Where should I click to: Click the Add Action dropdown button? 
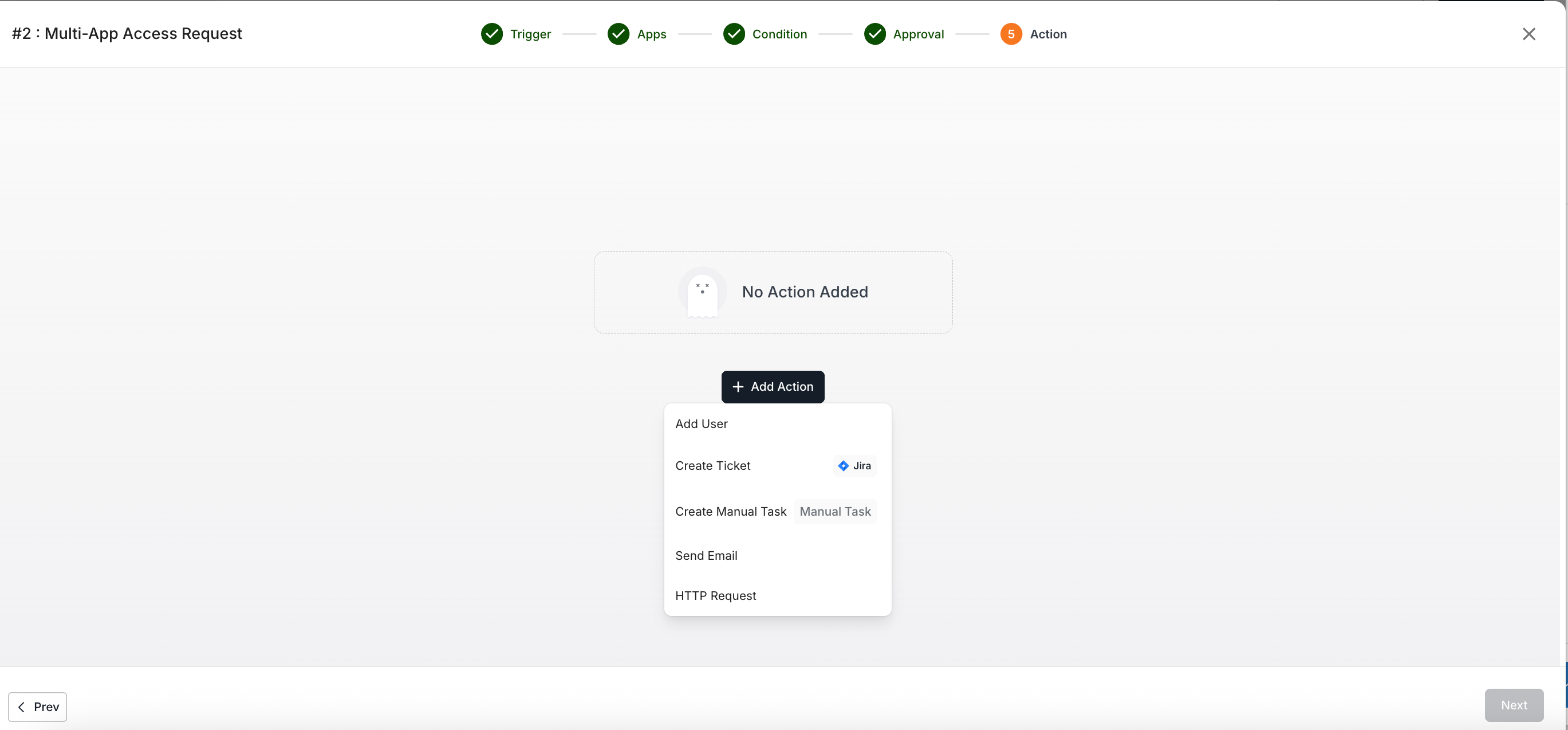point(773,387)
